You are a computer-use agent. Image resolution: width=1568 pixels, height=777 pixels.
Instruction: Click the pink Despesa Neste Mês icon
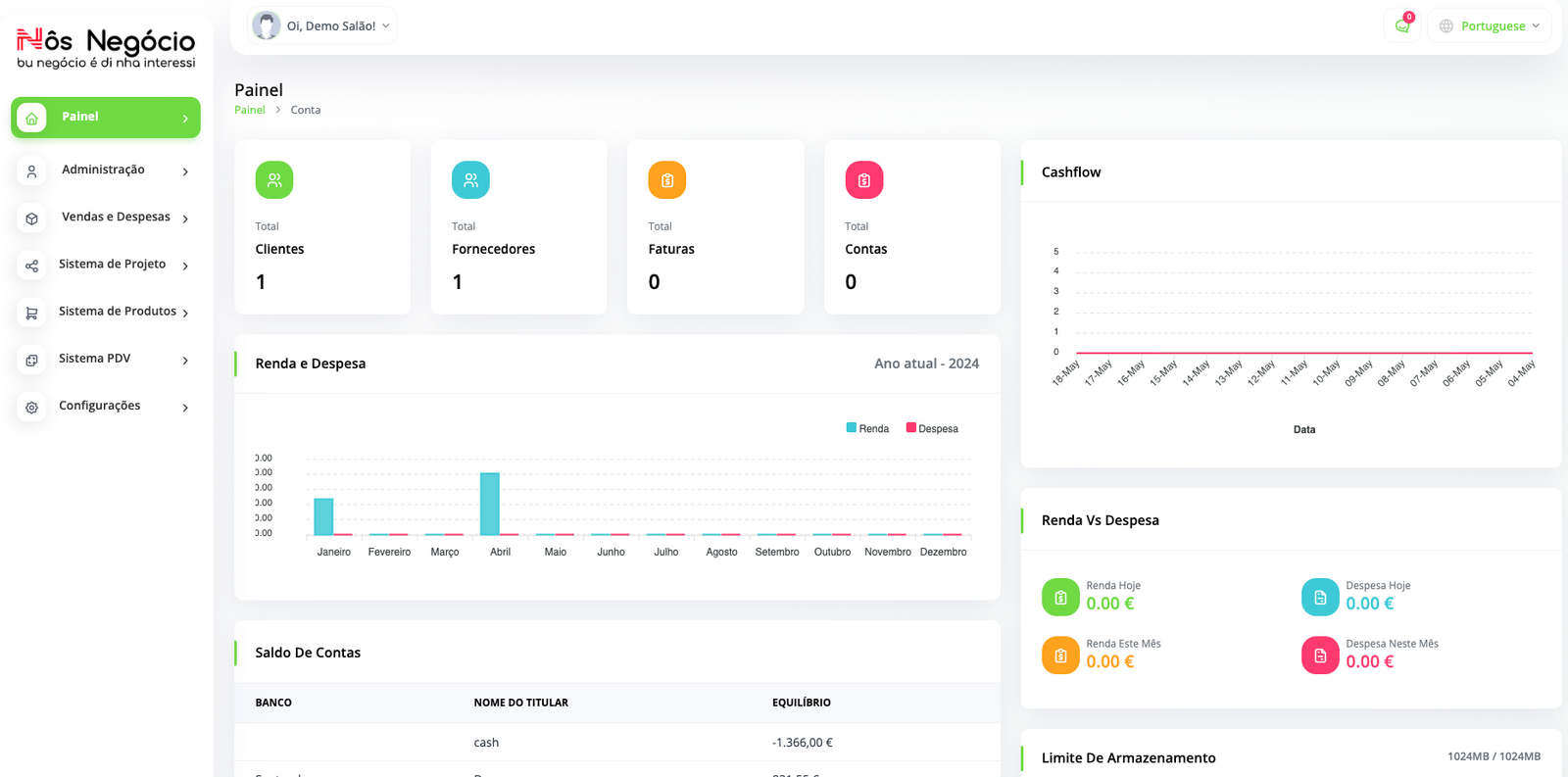coord(1320,656)
